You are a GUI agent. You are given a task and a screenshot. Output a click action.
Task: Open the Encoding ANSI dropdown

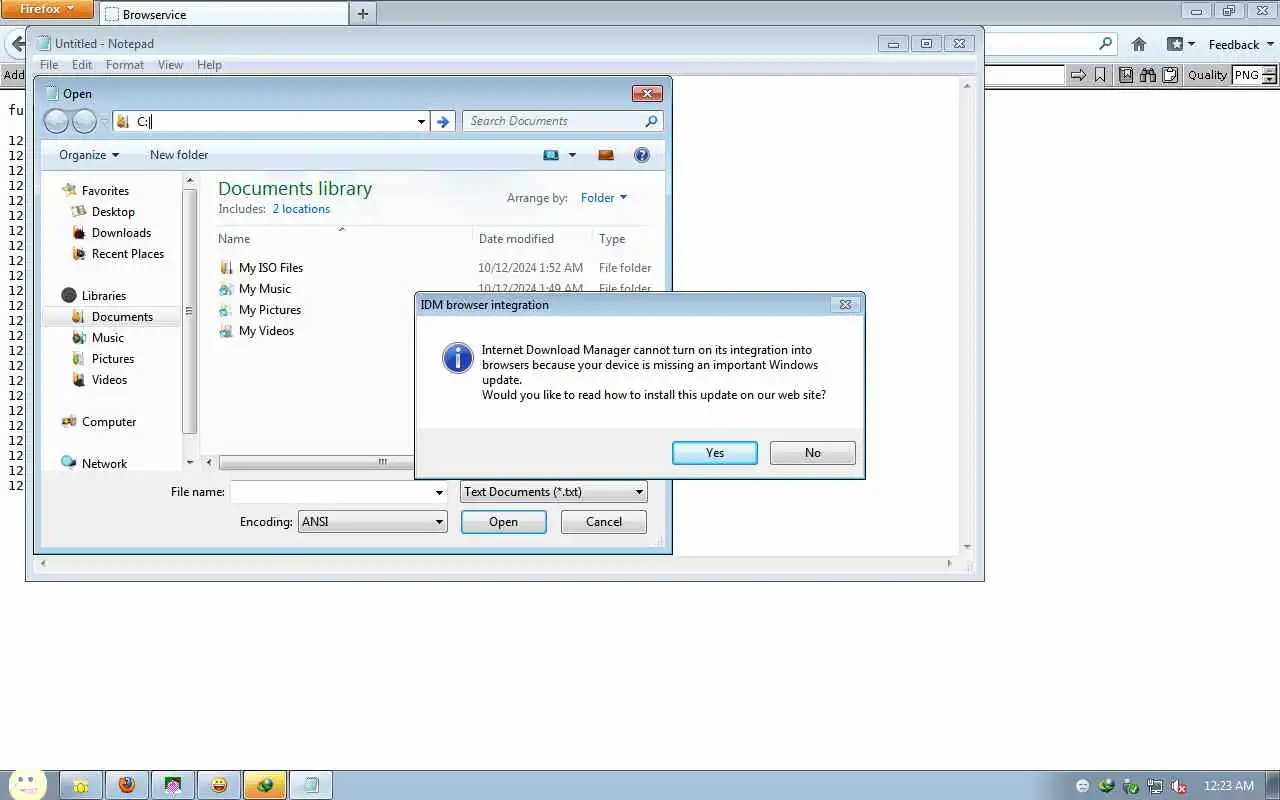[372, 522]
